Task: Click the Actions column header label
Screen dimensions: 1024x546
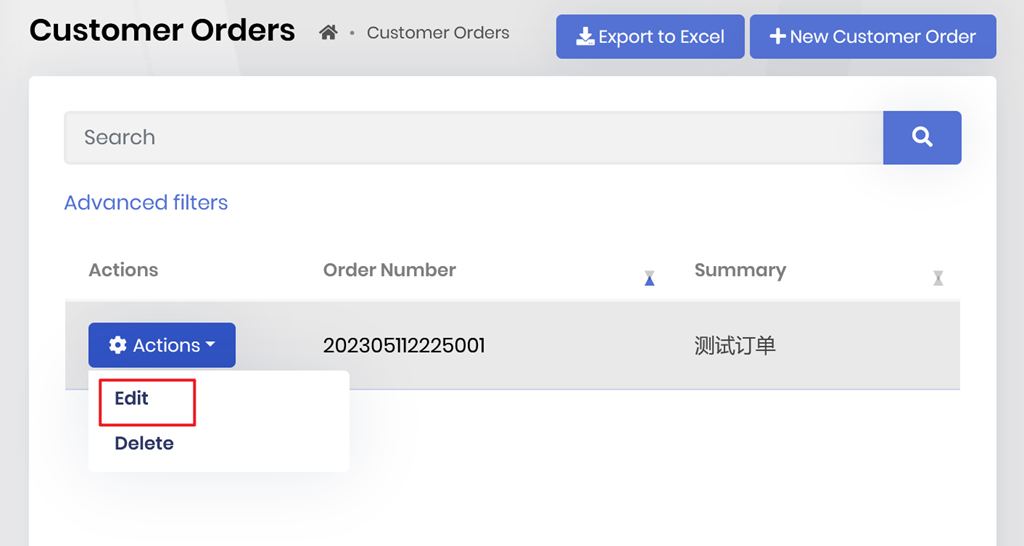Action: point(123,270)
